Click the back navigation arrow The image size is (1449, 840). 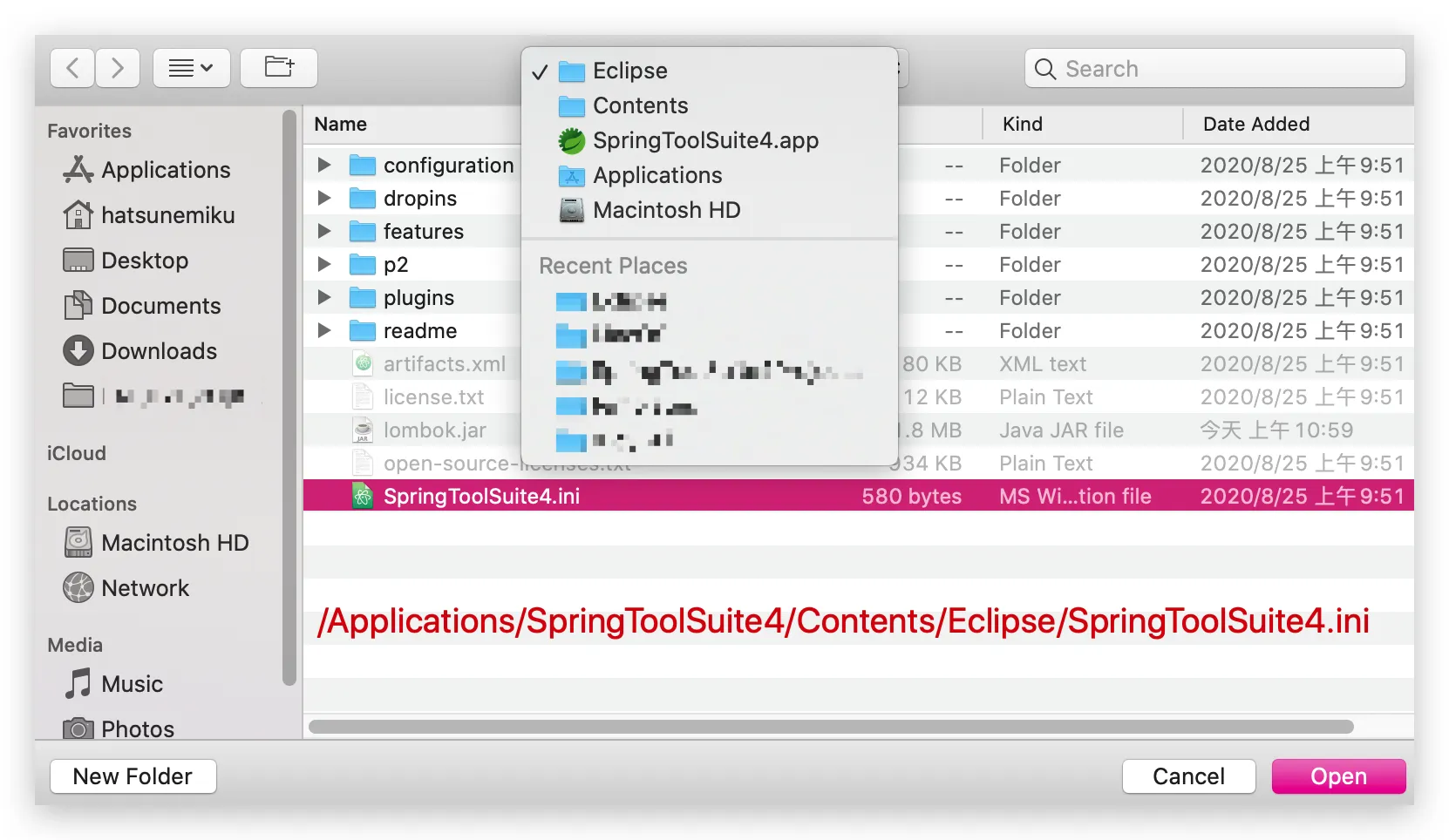coord(73,68)
